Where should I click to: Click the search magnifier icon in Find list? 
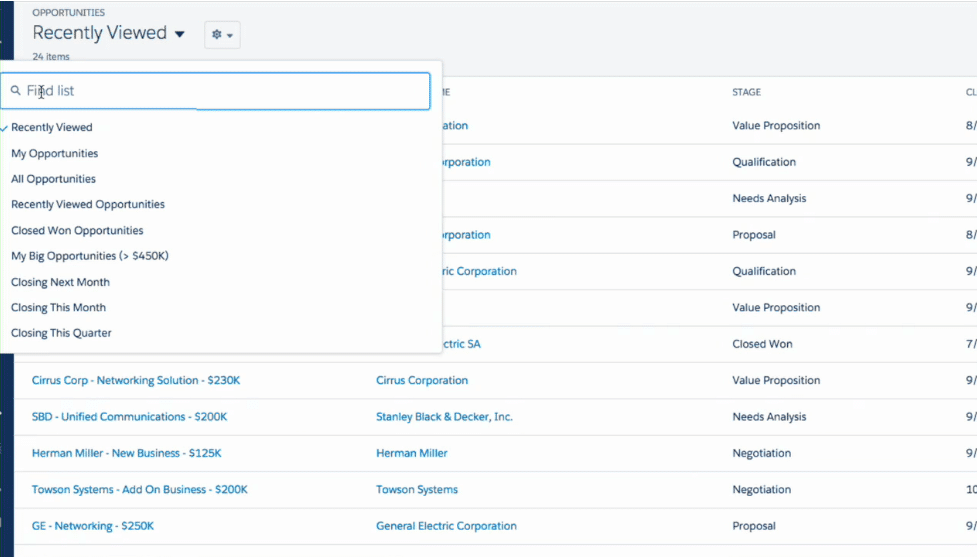[15, 91]
